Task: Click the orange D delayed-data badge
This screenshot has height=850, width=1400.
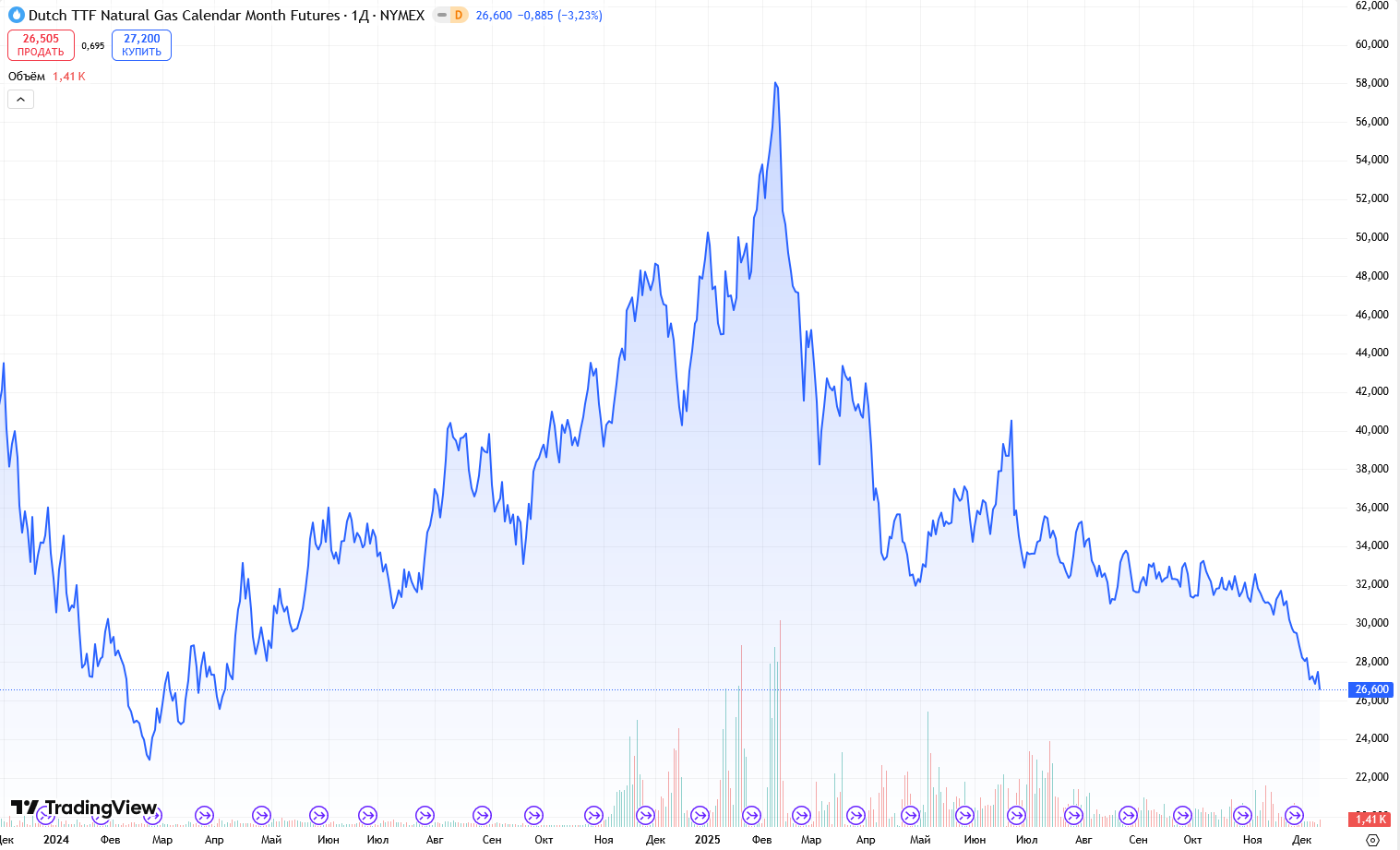Action: point(459,15)
